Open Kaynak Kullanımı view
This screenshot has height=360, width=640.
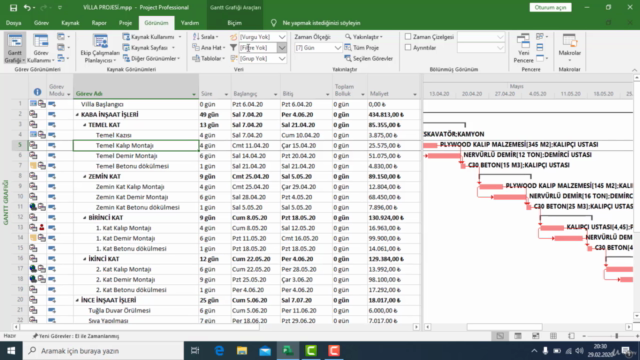pos(151,37)
